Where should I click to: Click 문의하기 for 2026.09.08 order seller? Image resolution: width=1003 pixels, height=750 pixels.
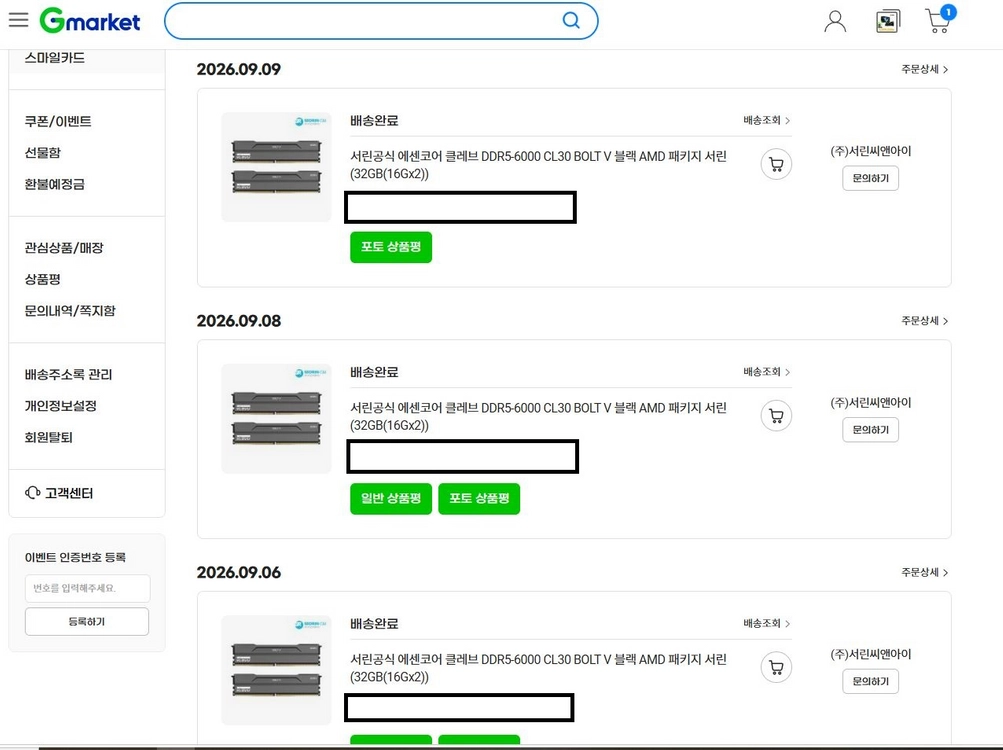871,429
